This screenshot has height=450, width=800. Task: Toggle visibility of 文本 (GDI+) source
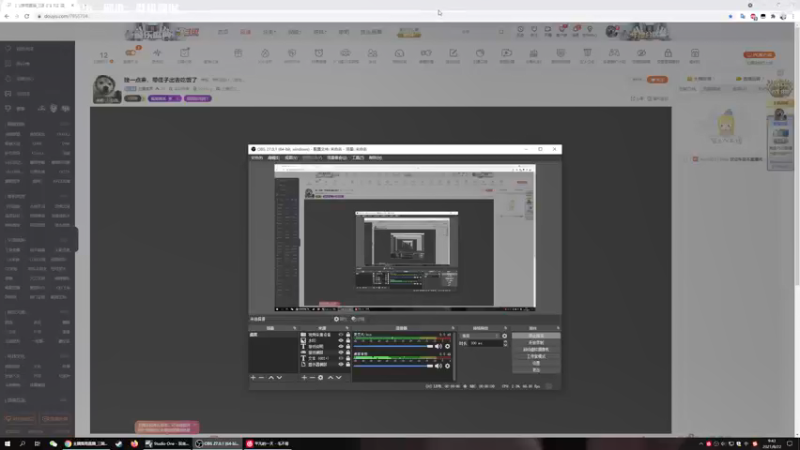tap(341, 358)
